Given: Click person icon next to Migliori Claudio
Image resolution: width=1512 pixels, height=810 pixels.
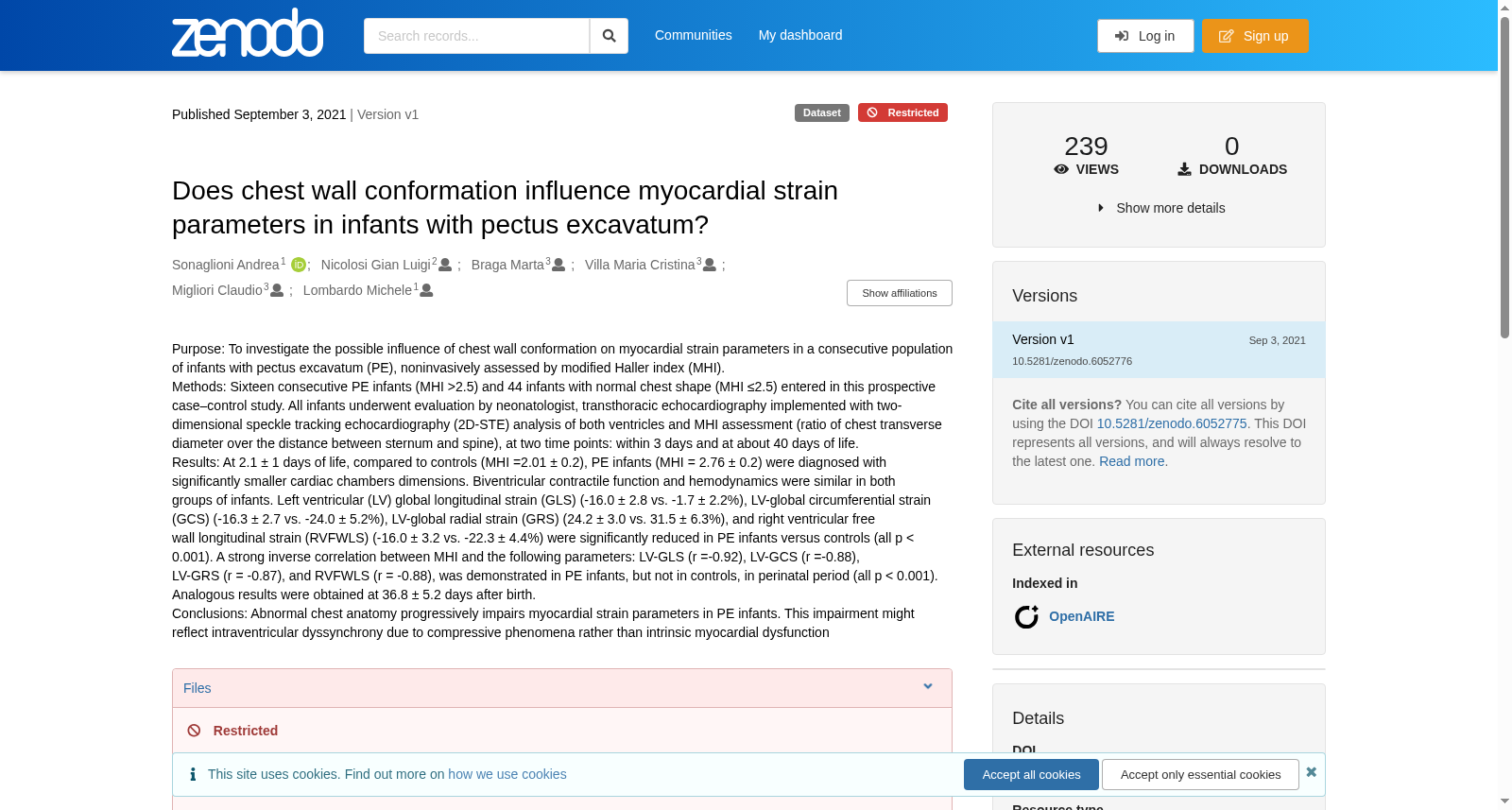Looking at the screenshot, I should coord(277,291).
